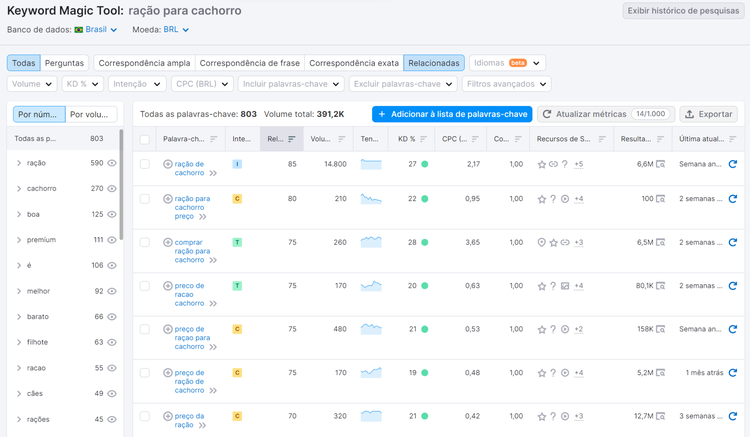The height and width of the screenshot is (437, 750).
Task: Sort by Volume column icon
Action: tap(342, 139)
